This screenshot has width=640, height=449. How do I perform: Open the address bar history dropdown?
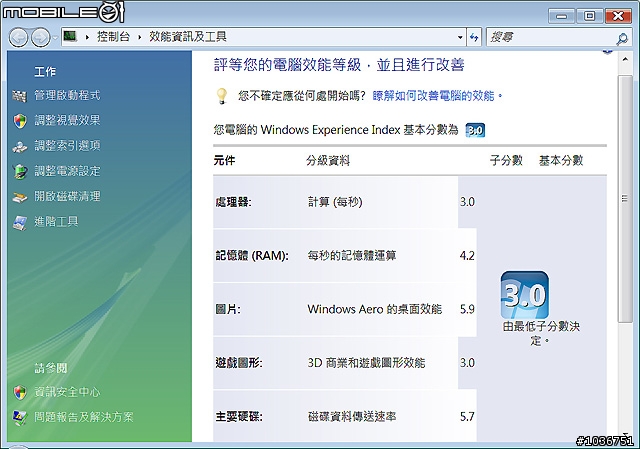tap(460, 37)
